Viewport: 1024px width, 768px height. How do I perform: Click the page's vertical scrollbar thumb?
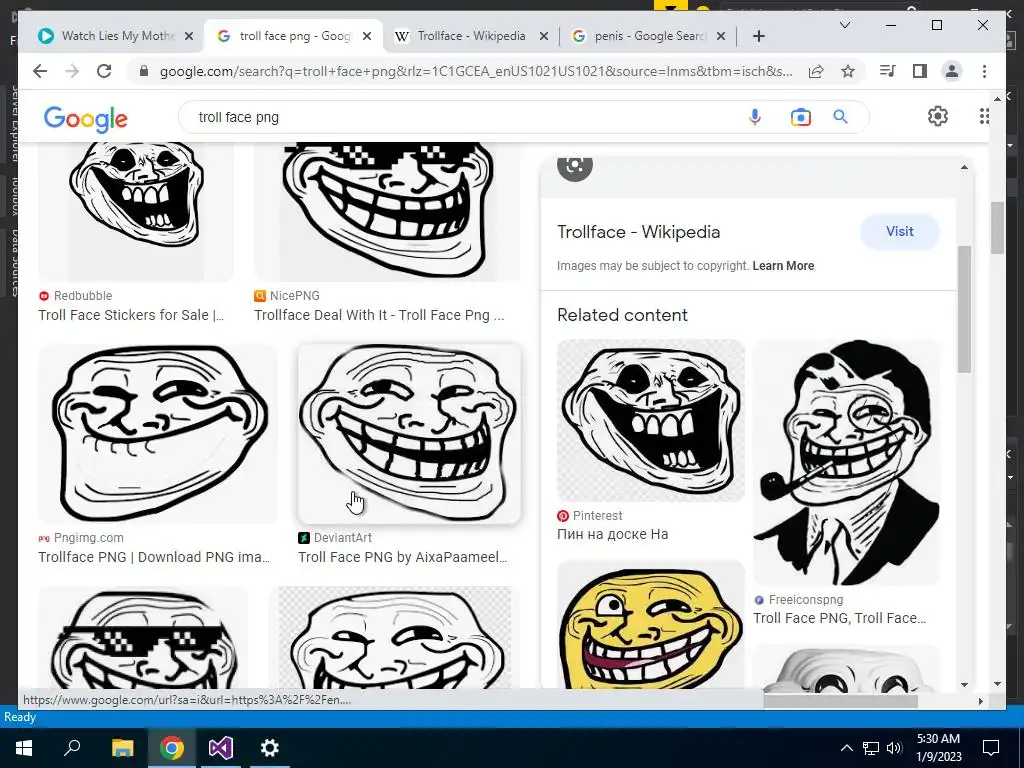pyautogui.click(x=997, y=227)
